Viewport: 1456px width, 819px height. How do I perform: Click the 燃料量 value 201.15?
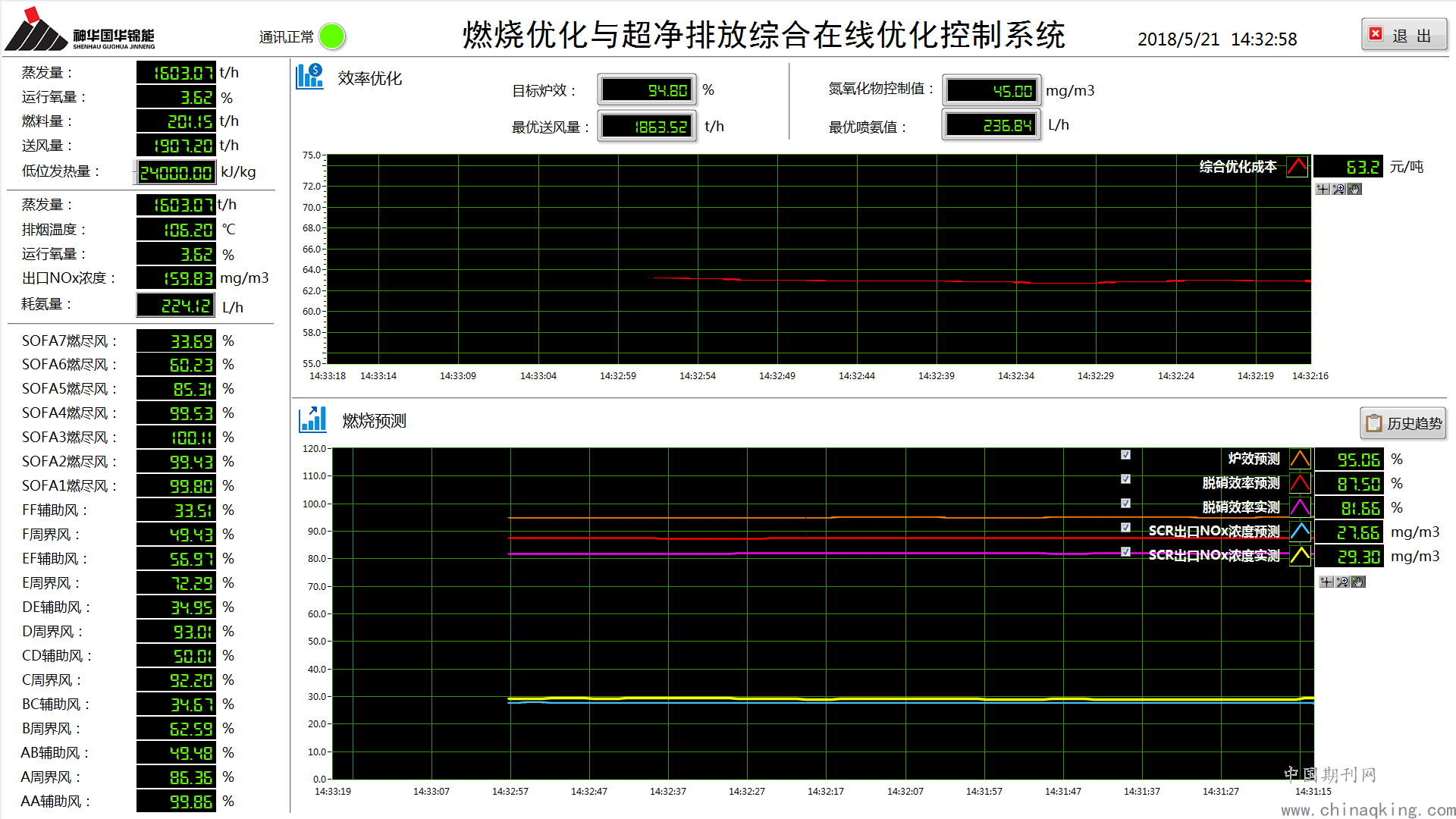[176, 121]
